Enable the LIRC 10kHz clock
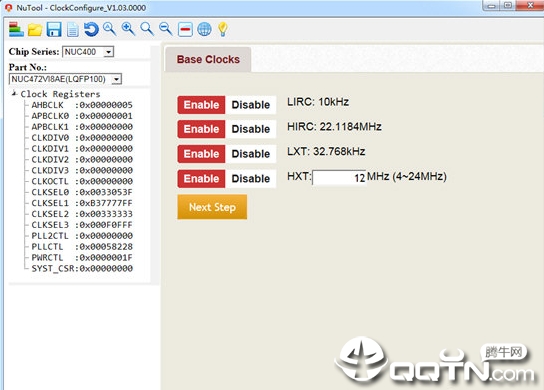The width and height of the screenshot is (544, 390). click(201, 105)
